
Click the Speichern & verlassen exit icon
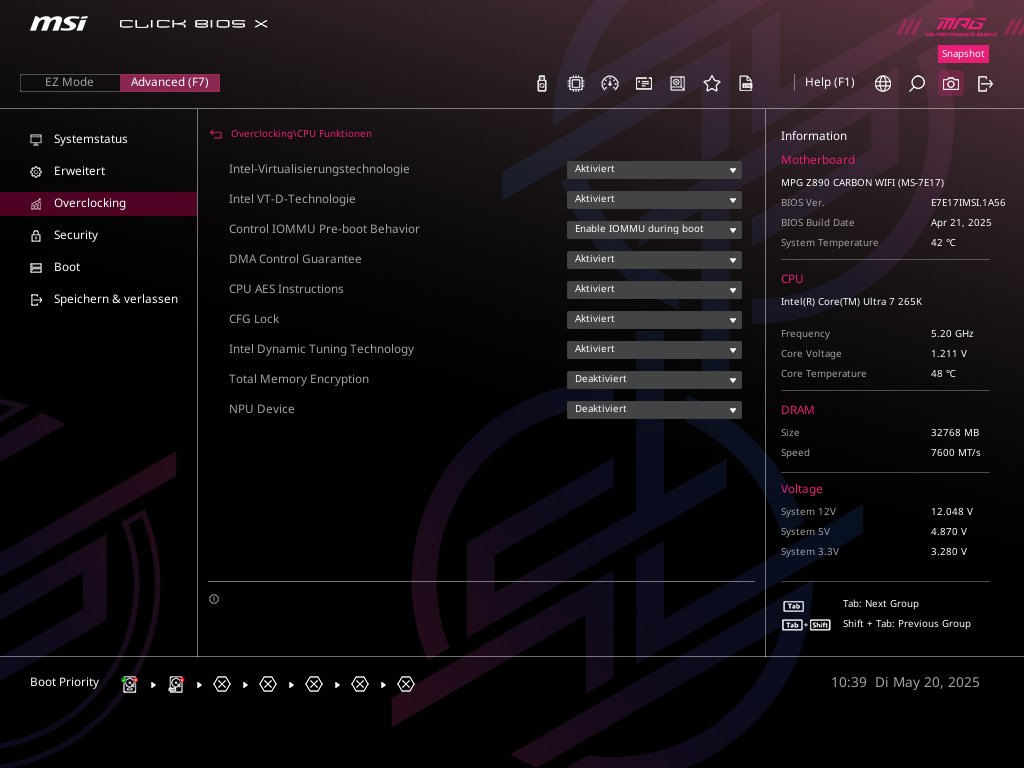tap(36, 299)
